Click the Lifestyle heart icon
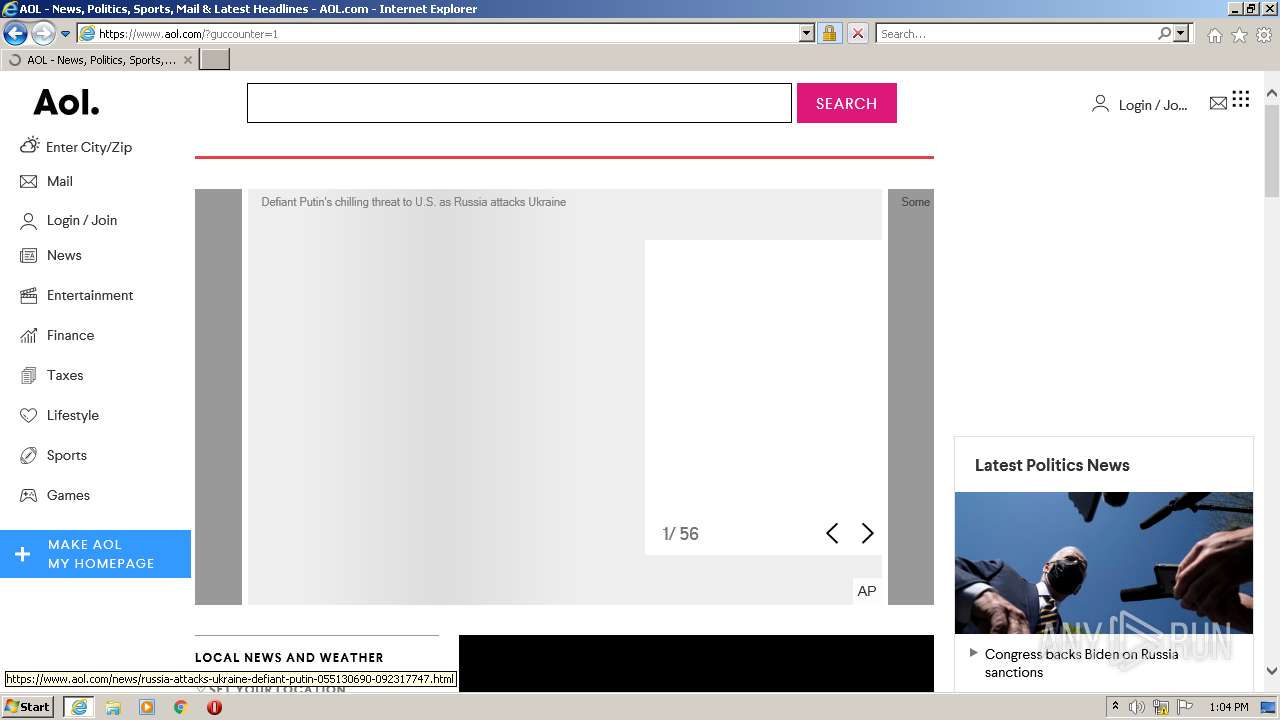 pyautogui.click(x=28, y=415)
